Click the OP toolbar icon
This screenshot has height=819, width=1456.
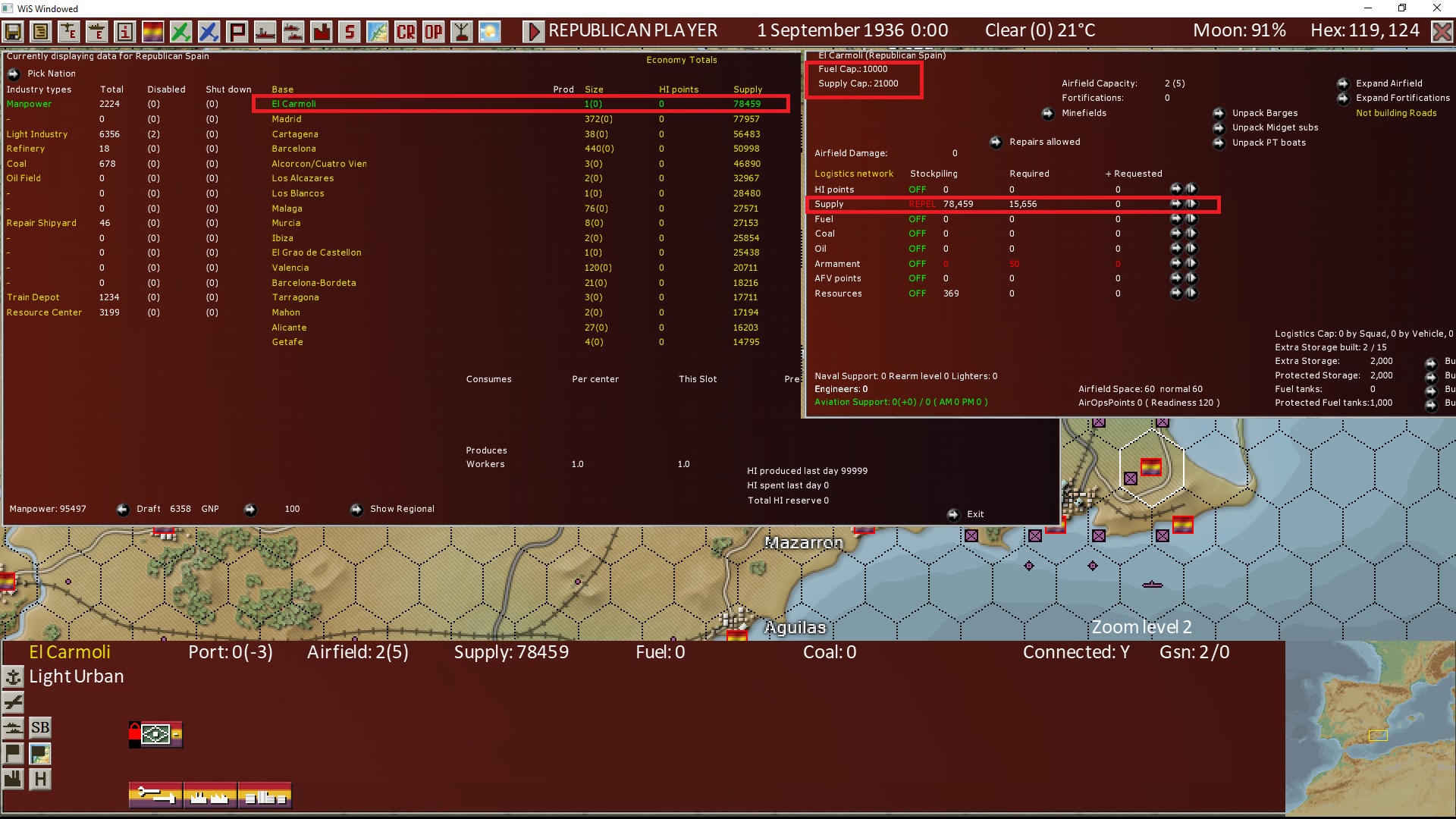pos(432,32)
